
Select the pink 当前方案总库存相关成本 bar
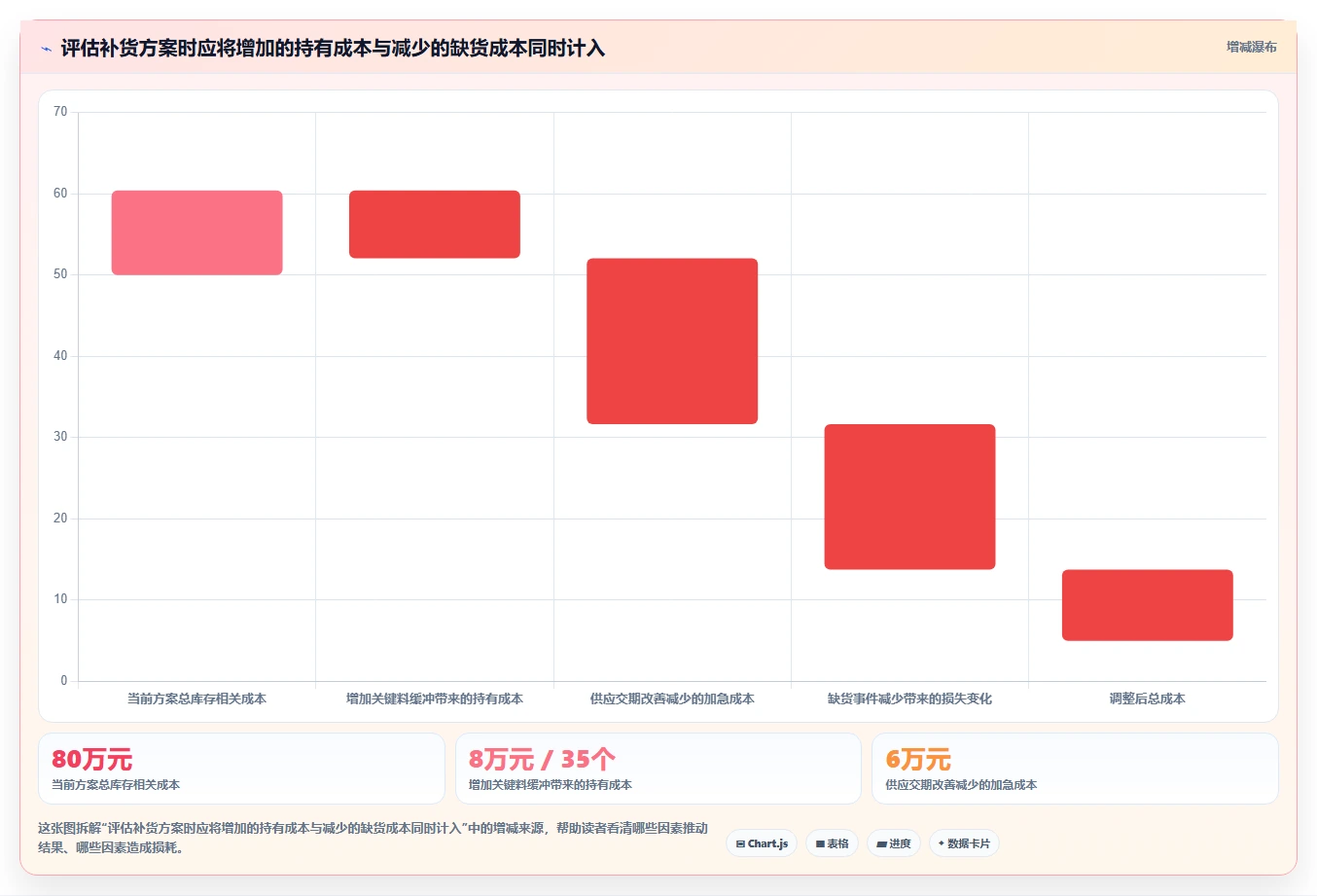point(196,233)
